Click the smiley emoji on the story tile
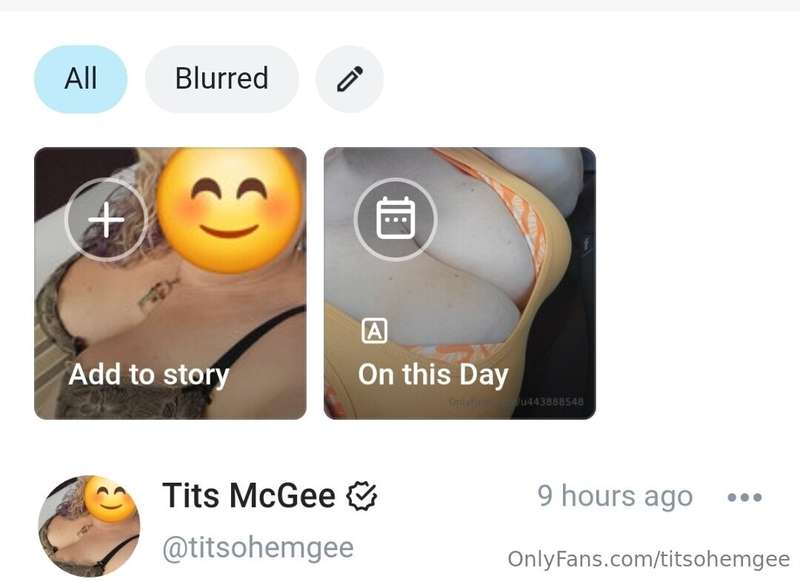This screenshot has width=800, height=581. [x=230, y=210]
